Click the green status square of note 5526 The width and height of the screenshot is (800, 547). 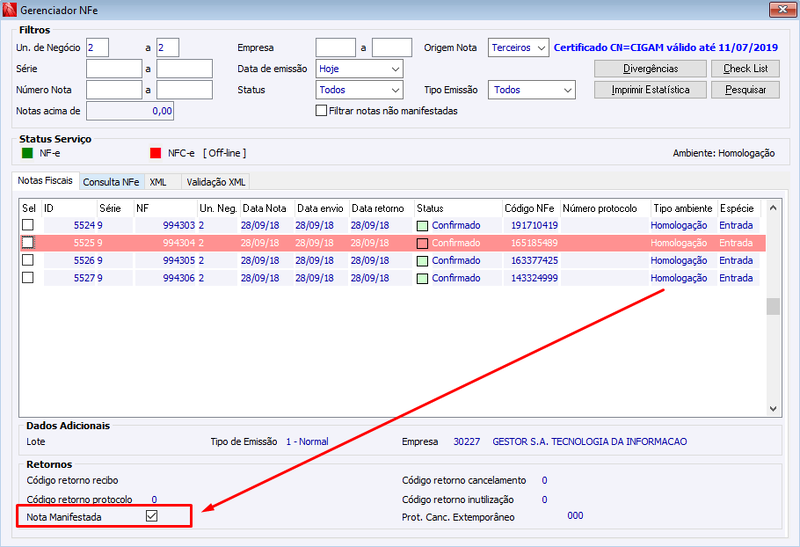click(422, 261)
